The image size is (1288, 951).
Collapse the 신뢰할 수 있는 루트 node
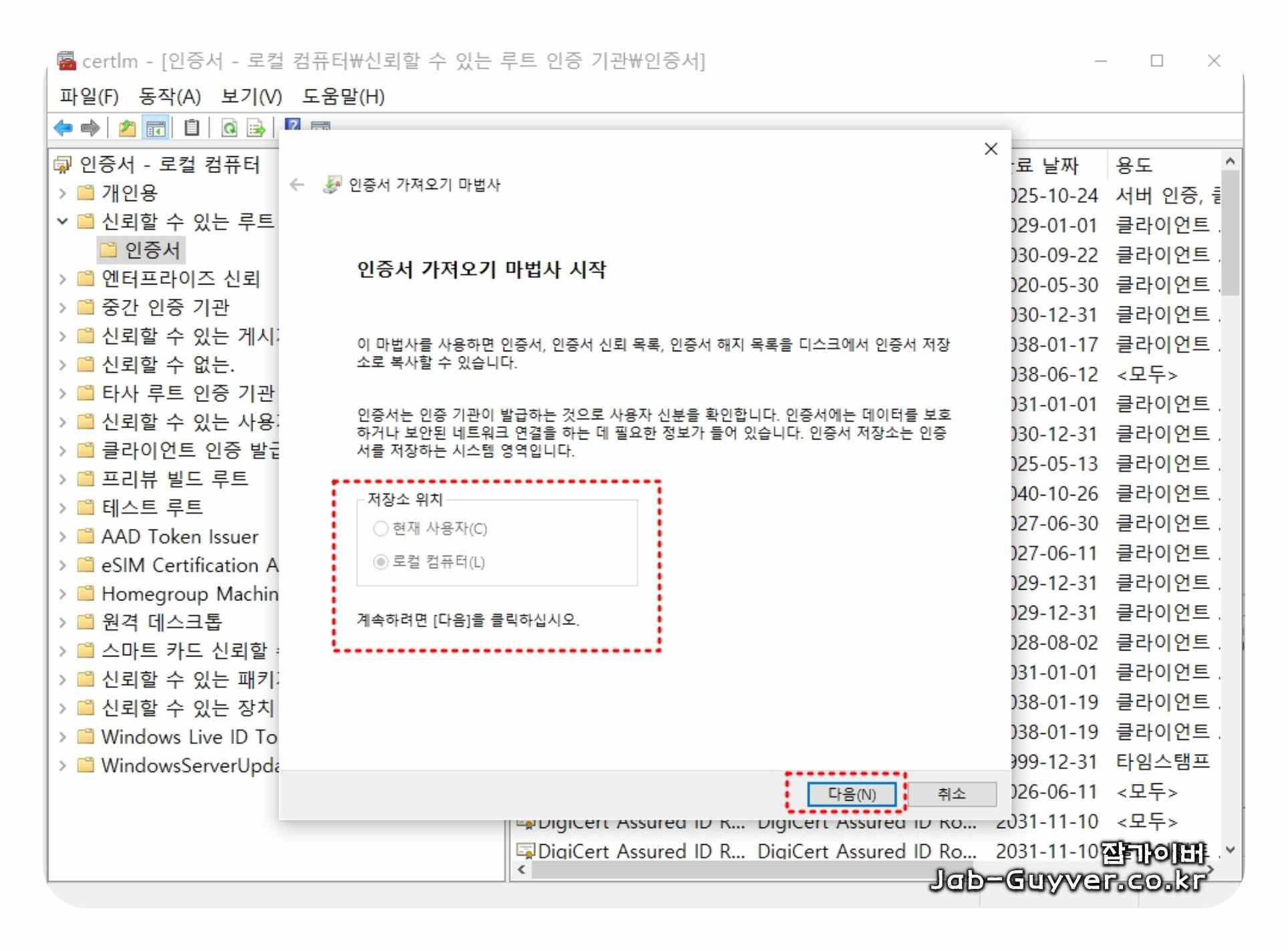pos(63,221)
